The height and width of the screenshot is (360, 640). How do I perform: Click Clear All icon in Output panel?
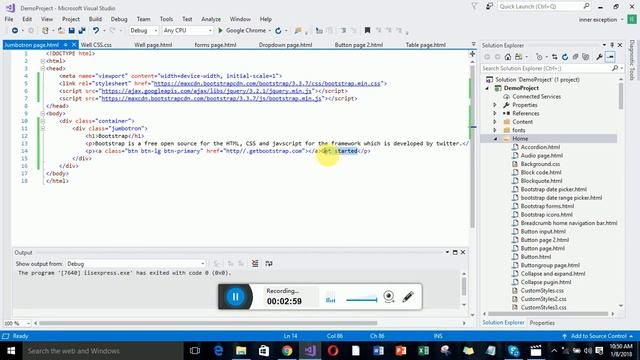(x=255, y=264)
